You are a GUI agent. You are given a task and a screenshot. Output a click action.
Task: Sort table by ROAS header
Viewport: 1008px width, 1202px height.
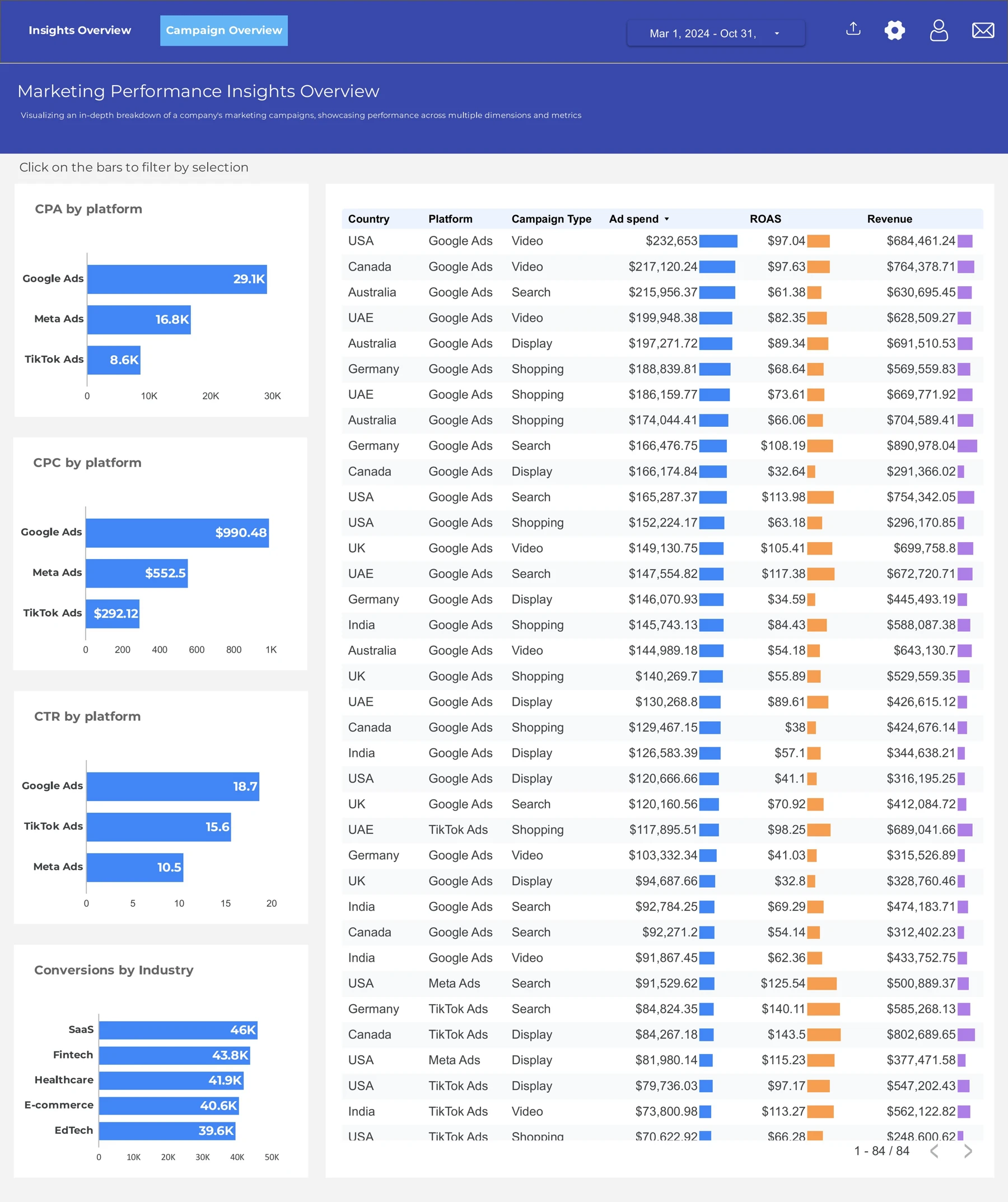pos(766,219)
